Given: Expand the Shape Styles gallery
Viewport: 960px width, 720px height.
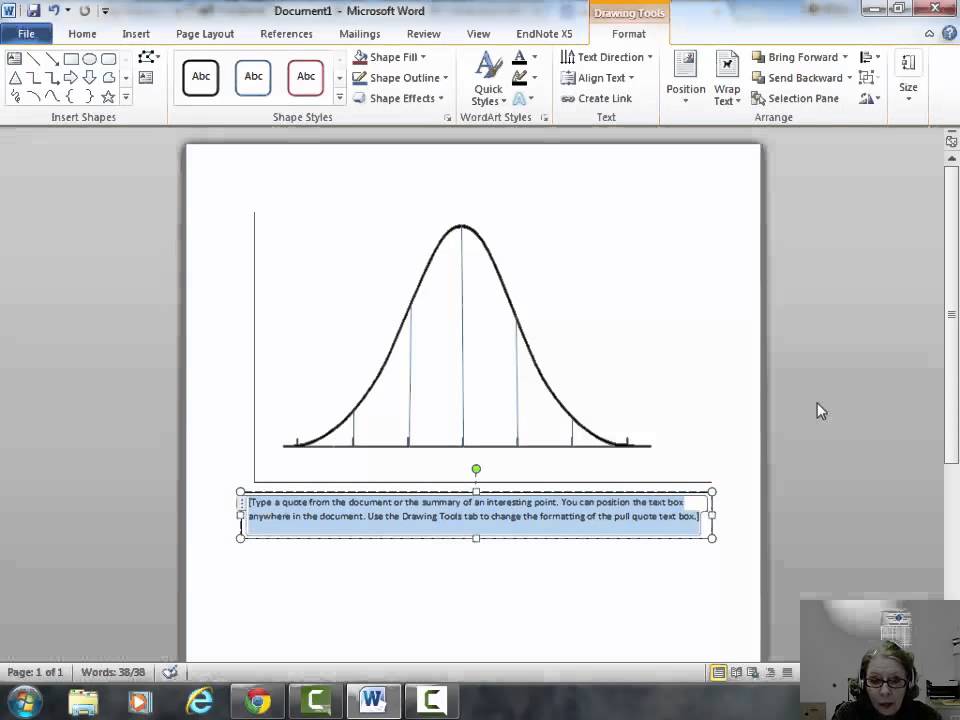Looking at the screenshot, I should tap(339, 97).
